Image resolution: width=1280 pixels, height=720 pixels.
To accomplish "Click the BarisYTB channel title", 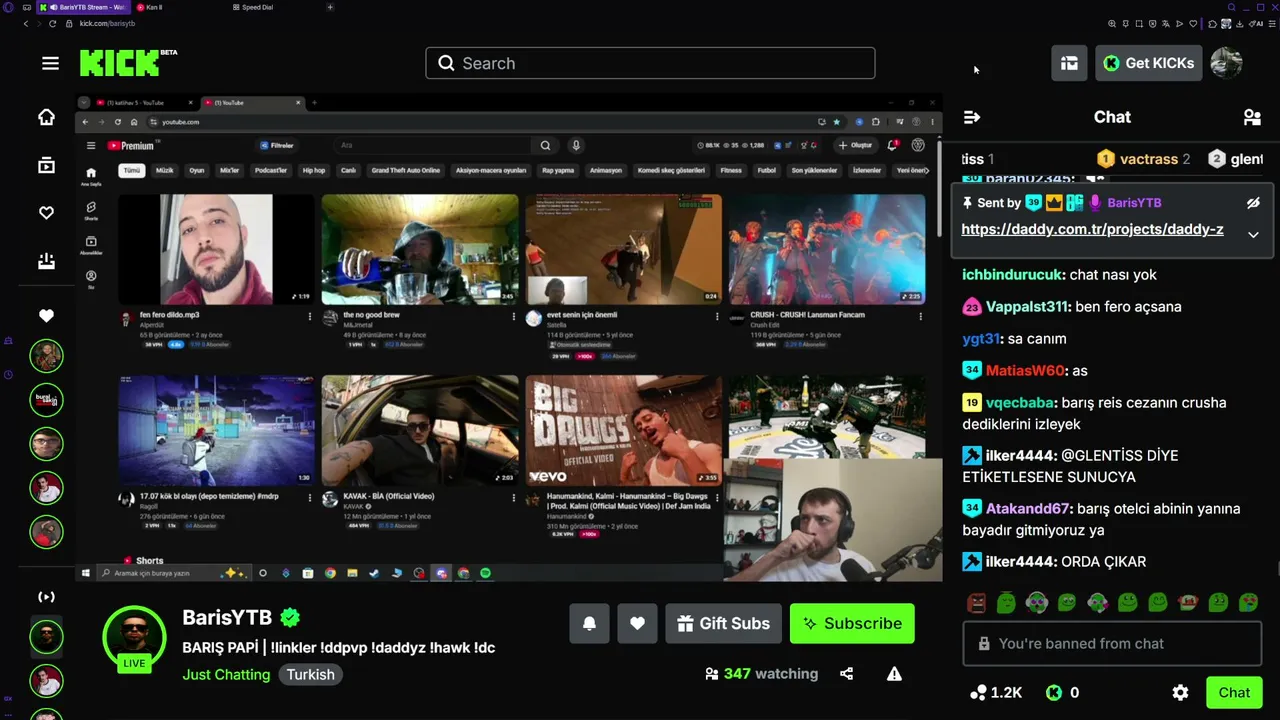I will pyautogui.click(x=227, y=617).
